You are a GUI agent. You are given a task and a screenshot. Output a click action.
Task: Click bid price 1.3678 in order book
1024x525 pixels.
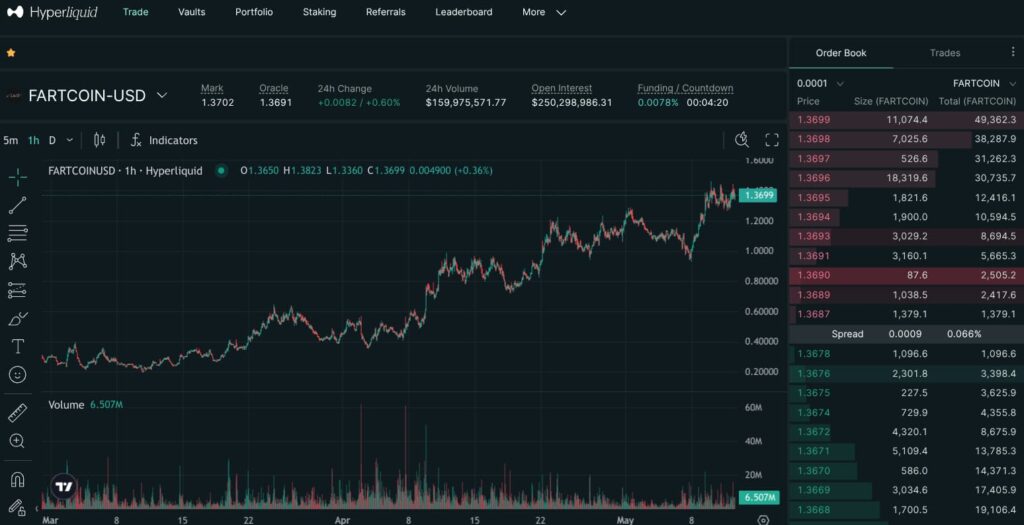coord(813,354)
